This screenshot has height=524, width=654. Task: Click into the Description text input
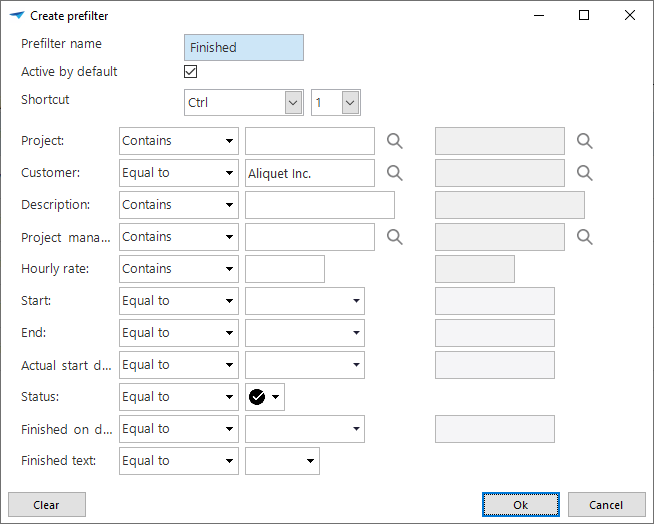tap(320, 205)
